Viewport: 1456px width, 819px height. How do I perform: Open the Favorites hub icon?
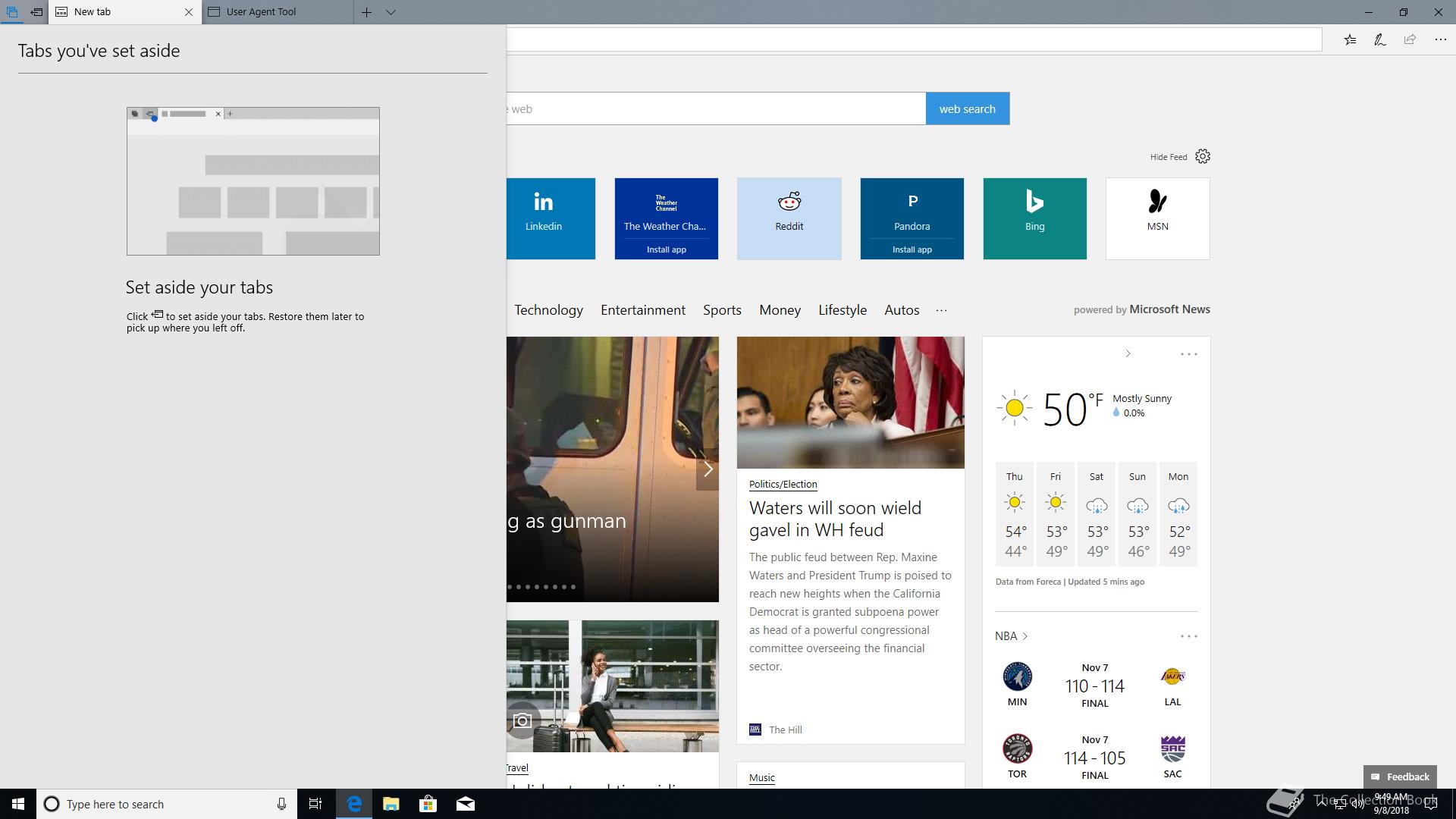tap(1350, 39)
